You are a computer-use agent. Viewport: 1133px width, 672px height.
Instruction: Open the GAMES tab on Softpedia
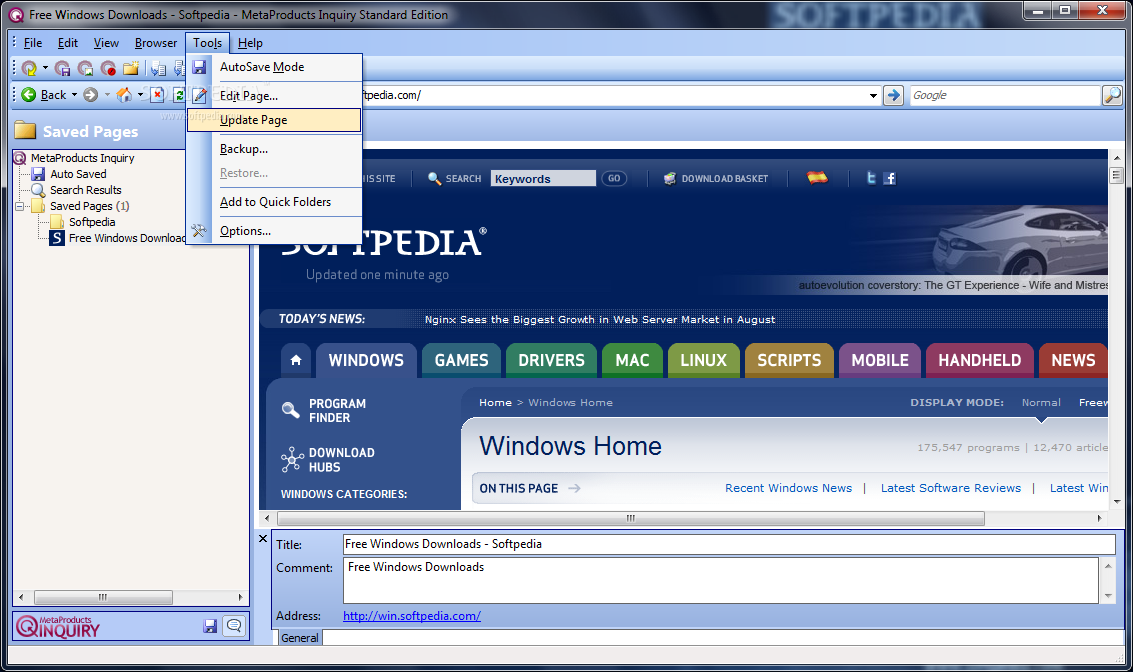[462, 360]
